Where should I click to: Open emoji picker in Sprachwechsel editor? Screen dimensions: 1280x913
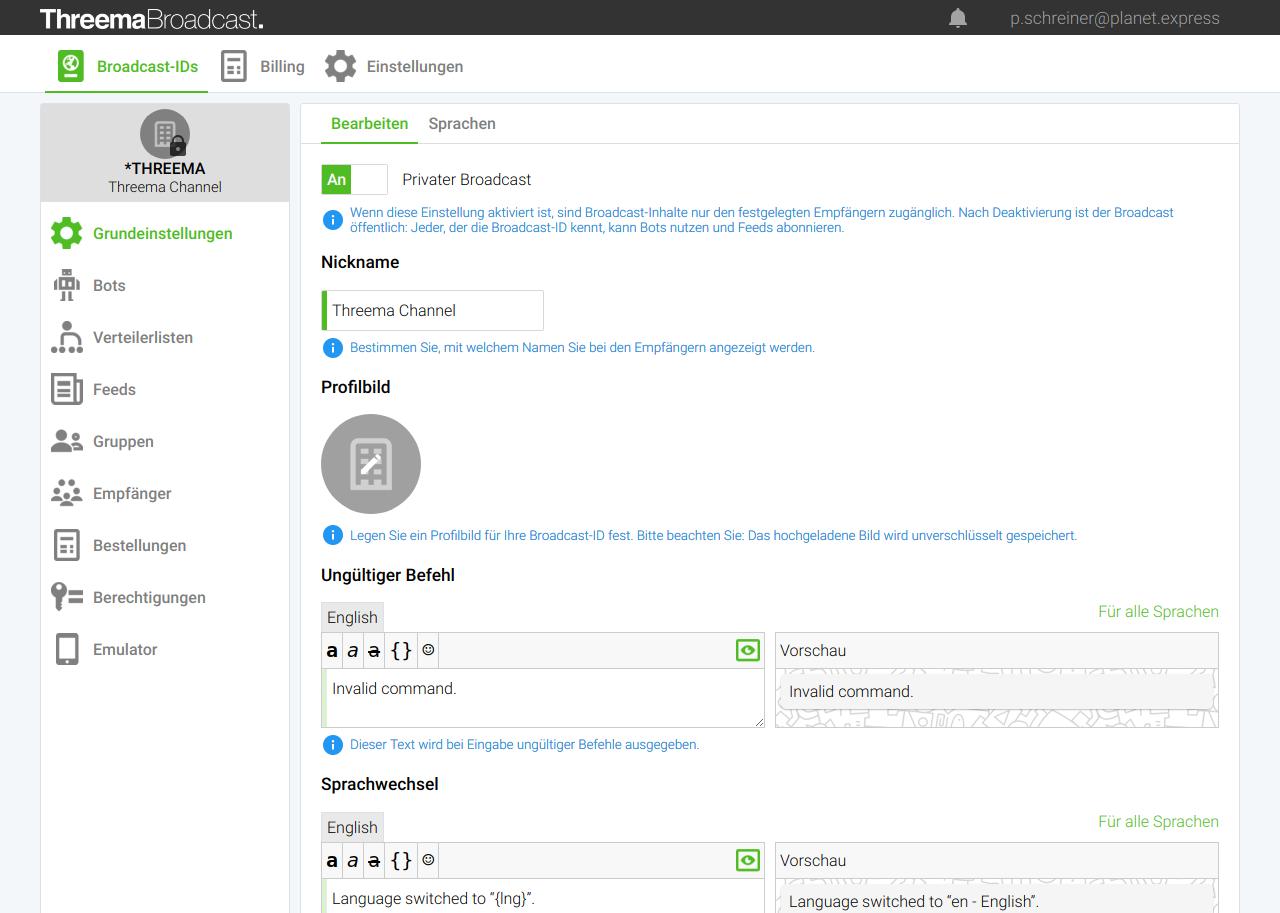click(x=428, y=860)
